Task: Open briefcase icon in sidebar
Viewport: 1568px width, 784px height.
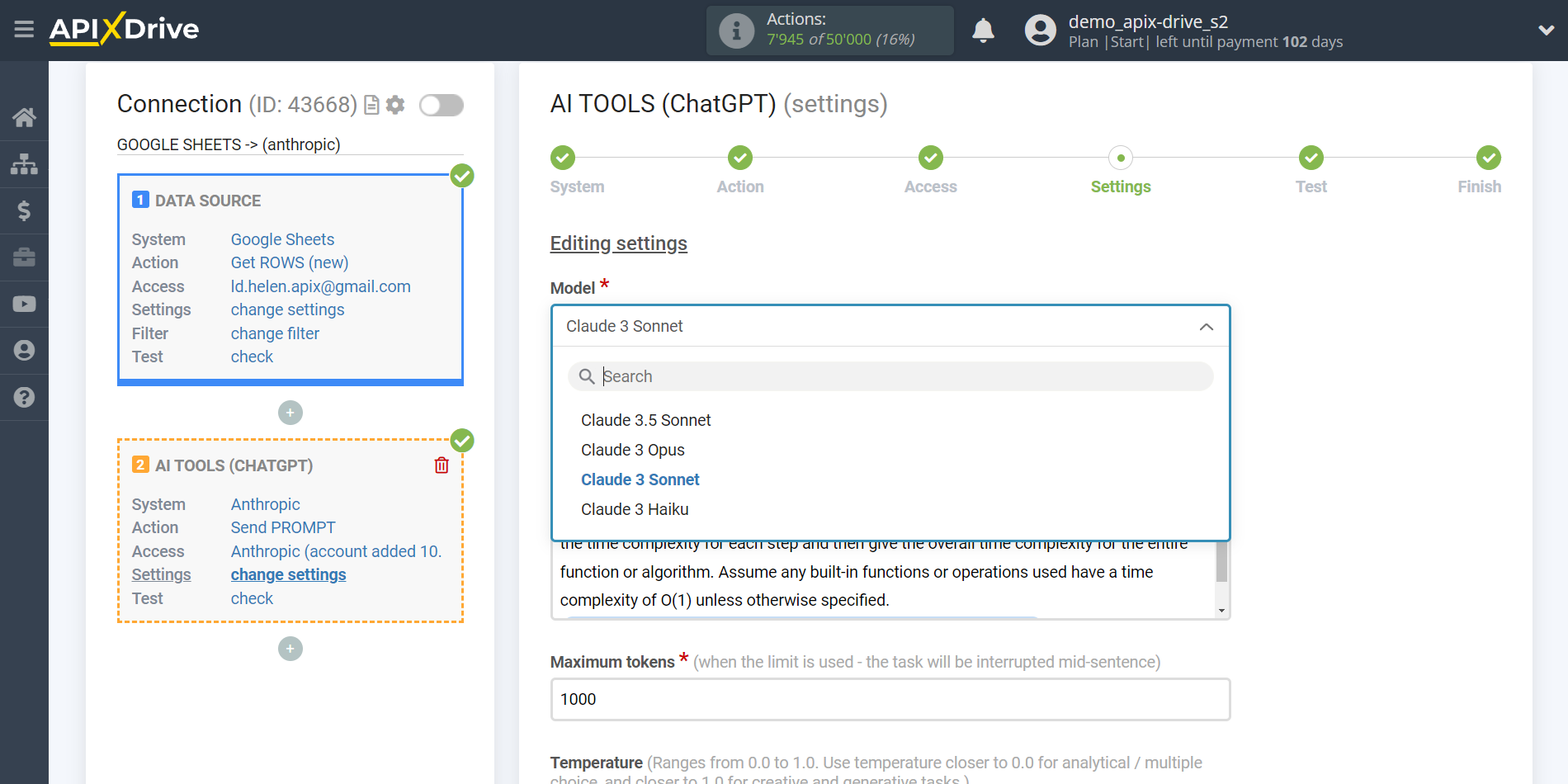Action: point(24,257)
